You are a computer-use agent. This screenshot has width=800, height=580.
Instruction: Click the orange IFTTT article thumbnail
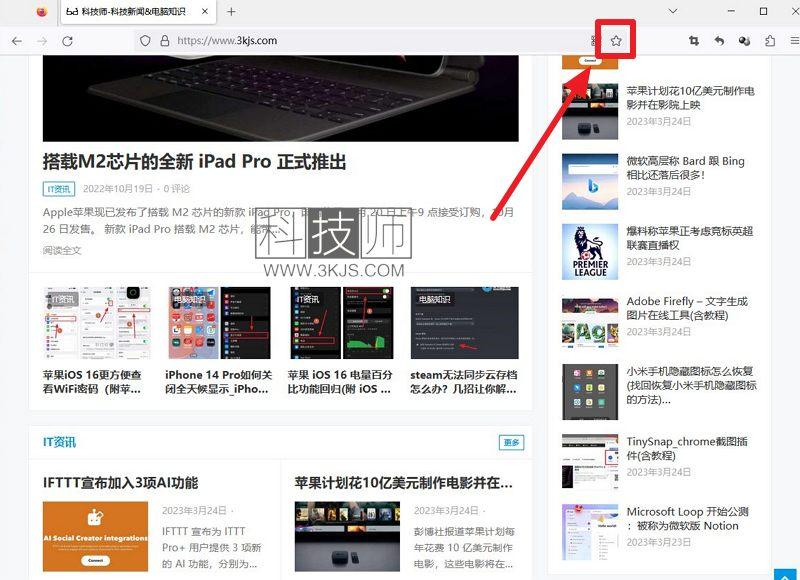tap(95, 536)
